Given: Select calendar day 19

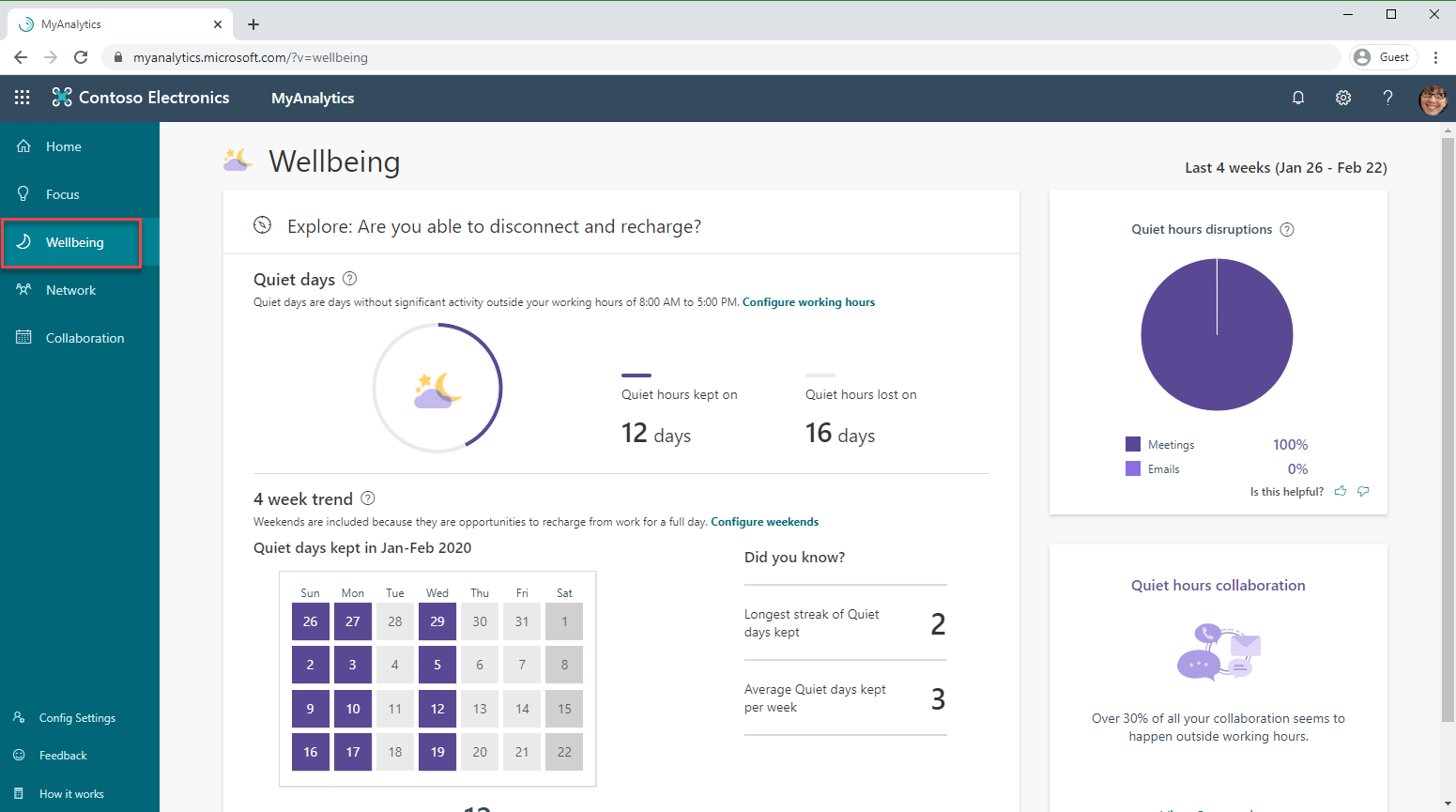Looking at the screenshot, I should (x=437, y=752).
